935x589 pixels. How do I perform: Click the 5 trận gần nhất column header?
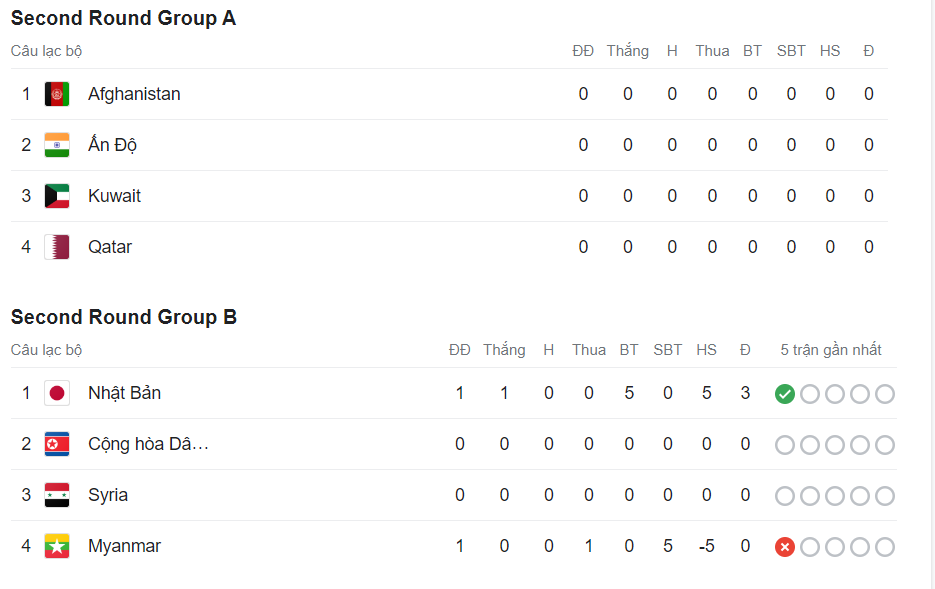click(x=831, y=350)
